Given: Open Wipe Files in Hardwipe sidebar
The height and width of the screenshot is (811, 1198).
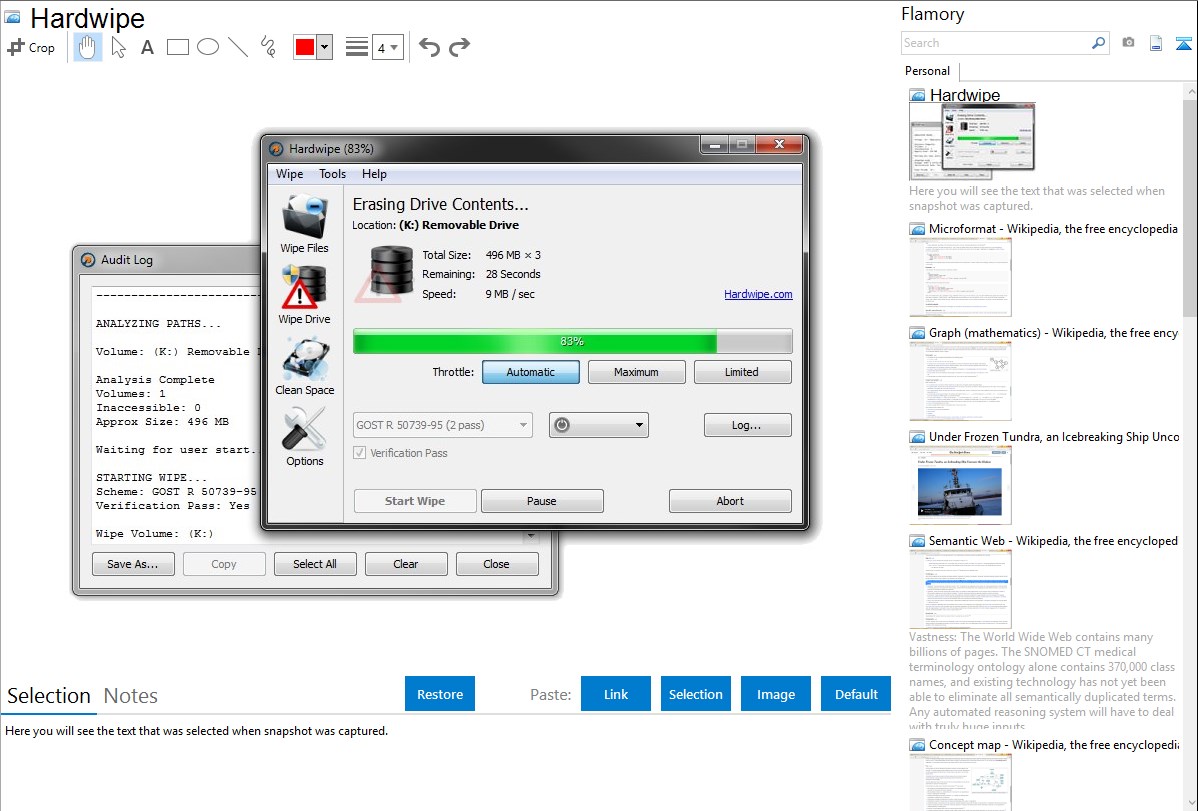Looking at the screenshot, I should tap(304, 222).
